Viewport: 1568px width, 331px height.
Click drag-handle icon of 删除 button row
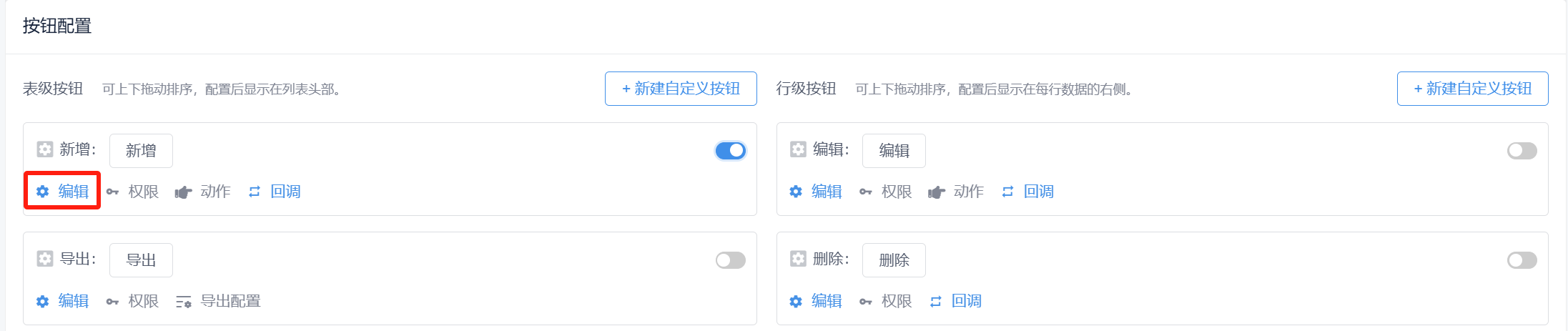(x=798, y=259)
